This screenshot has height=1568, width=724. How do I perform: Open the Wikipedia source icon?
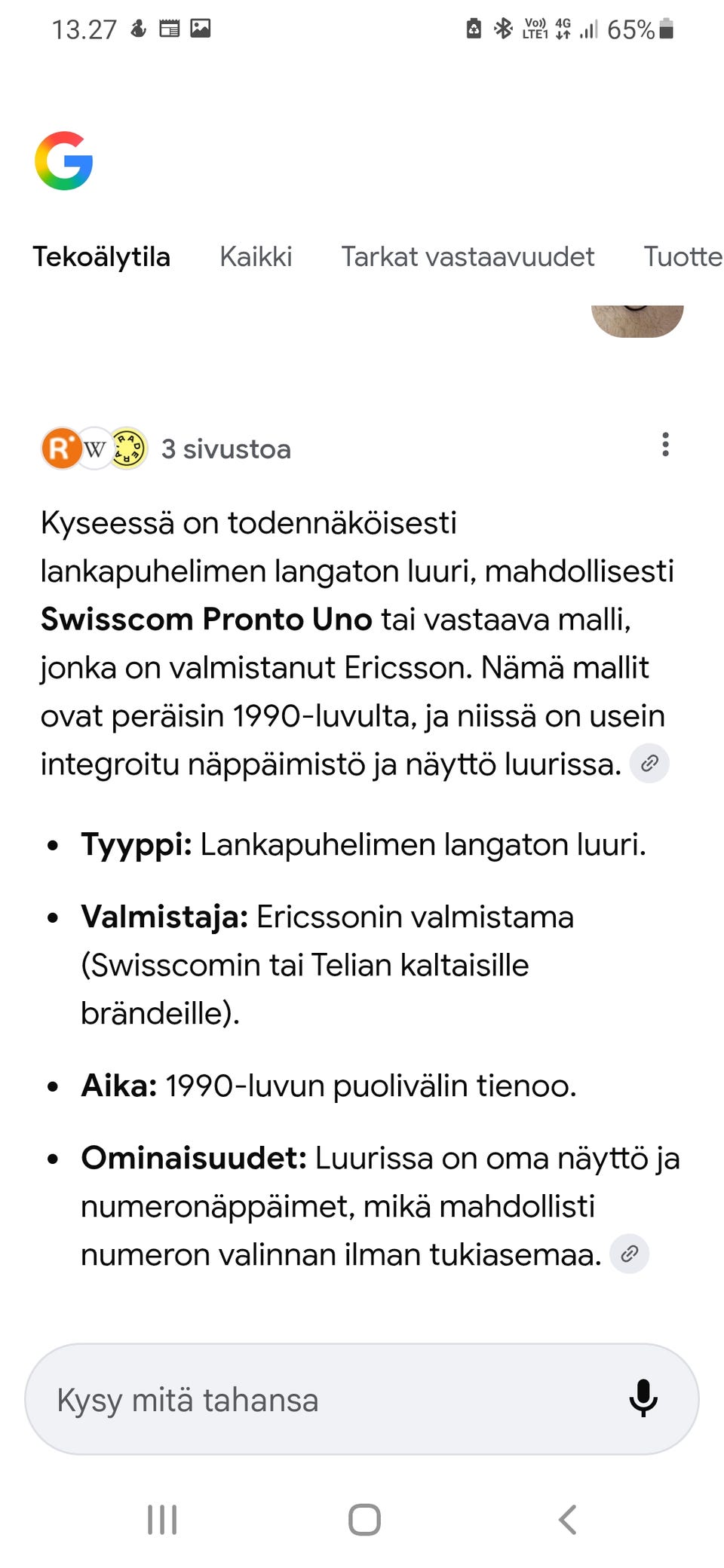tap(94, 448)
